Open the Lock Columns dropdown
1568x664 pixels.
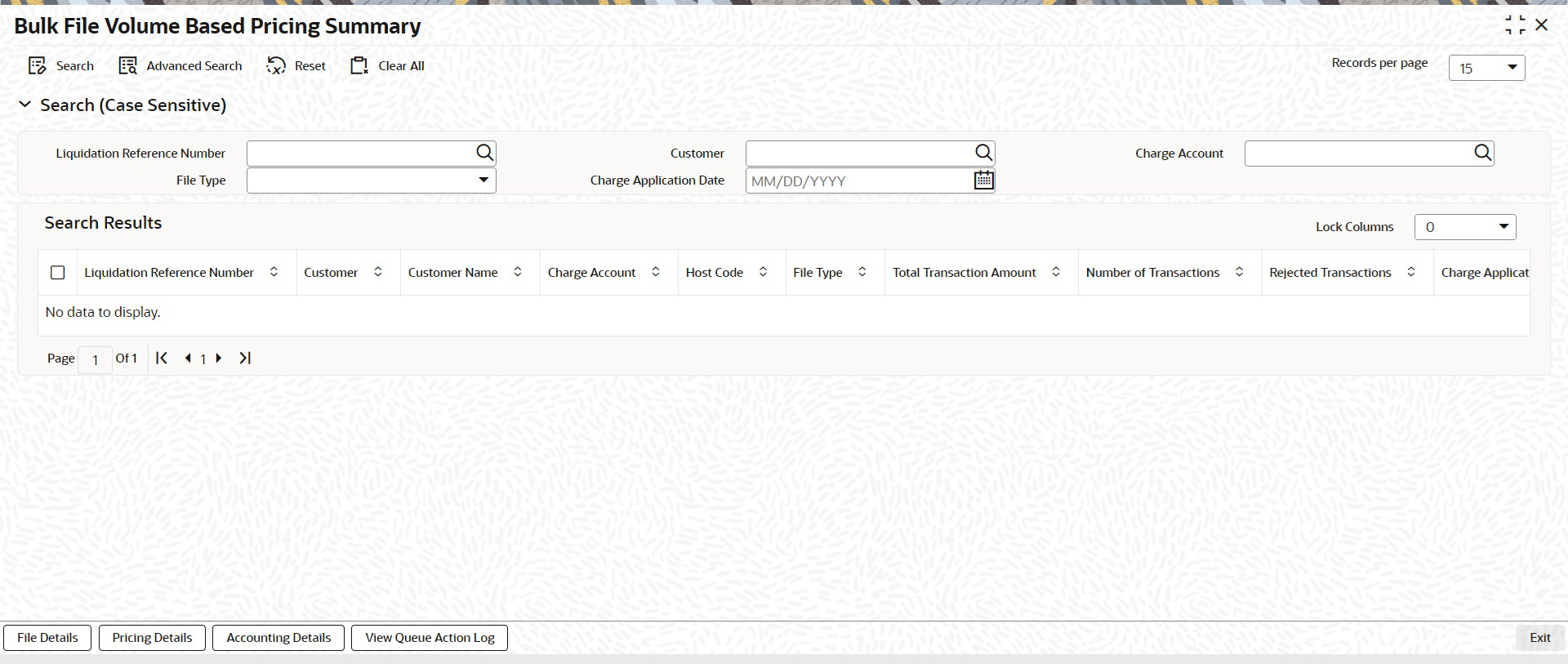[1465, 227]
